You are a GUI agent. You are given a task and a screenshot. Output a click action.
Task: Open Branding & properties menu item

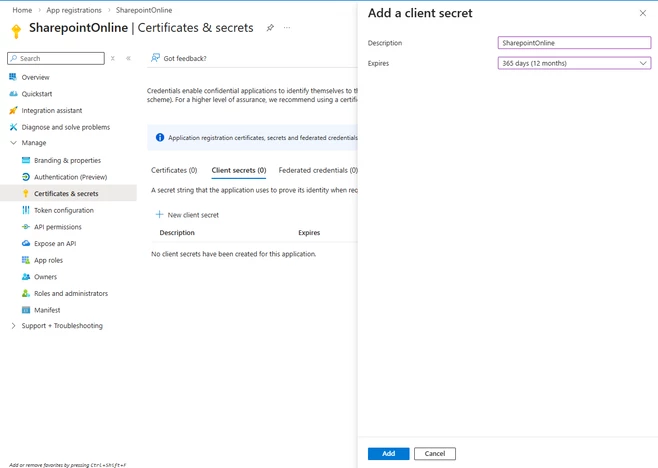pyautogui.click(x=67, y=160)
